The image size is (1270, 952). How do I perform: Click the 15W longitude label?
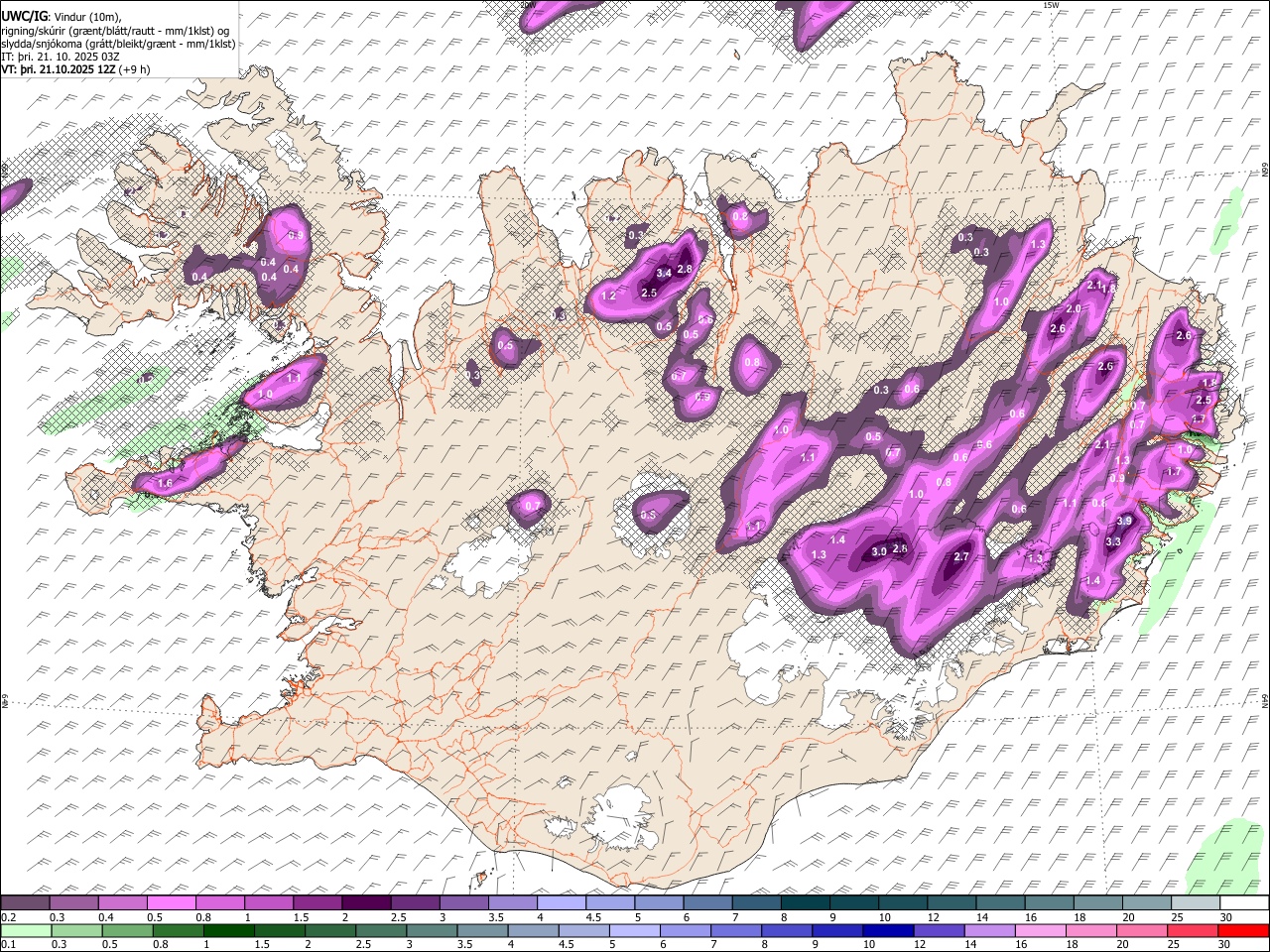coord(1051,5)
